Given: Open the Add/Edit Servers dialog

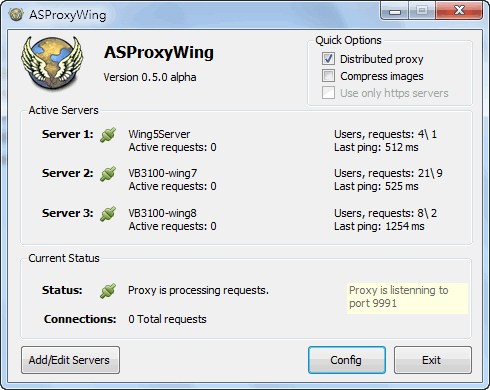Looking at the screenshot, I should click(x=70, y=360).
